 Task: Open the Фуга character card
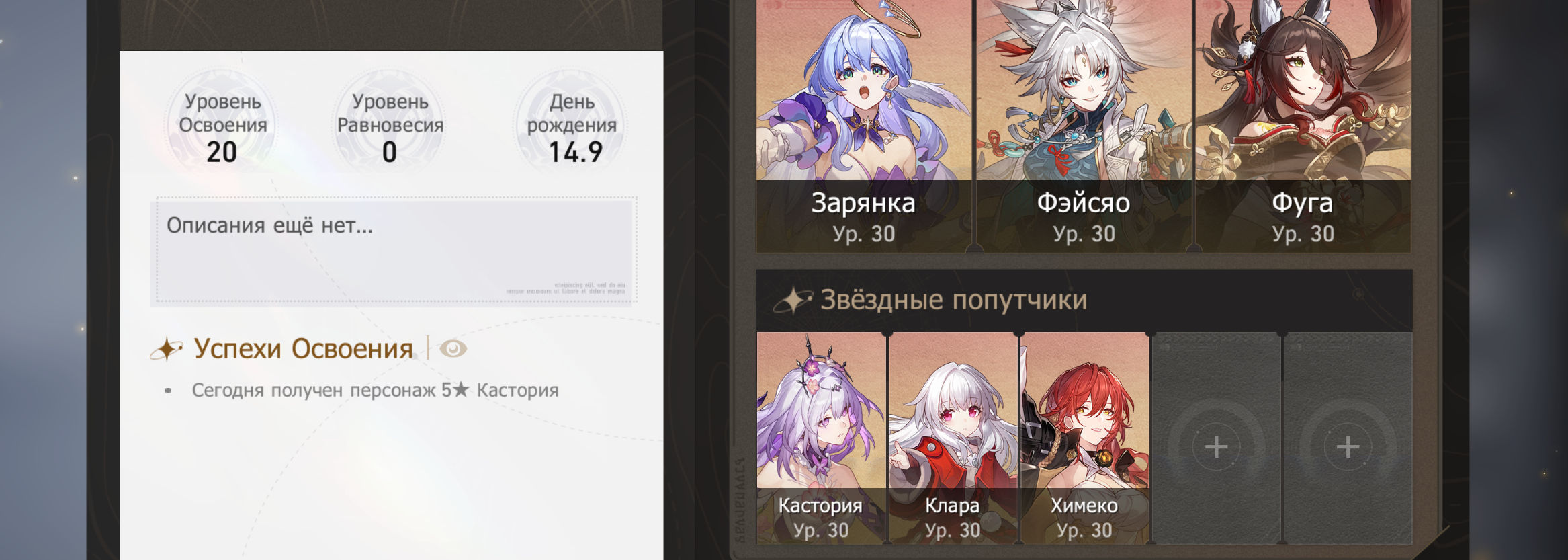(x=1303, y=126)
